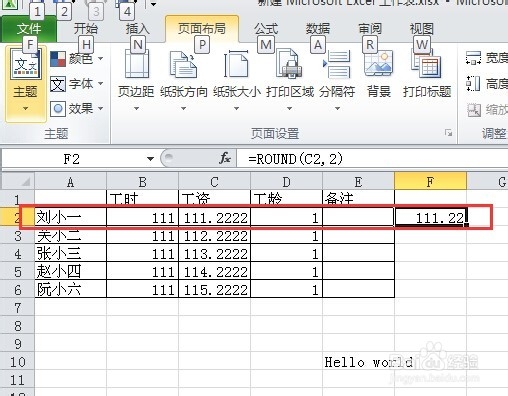Click the 宽度 width icon
This screenshot has height=396, width=508.
(x=473, y=58)
